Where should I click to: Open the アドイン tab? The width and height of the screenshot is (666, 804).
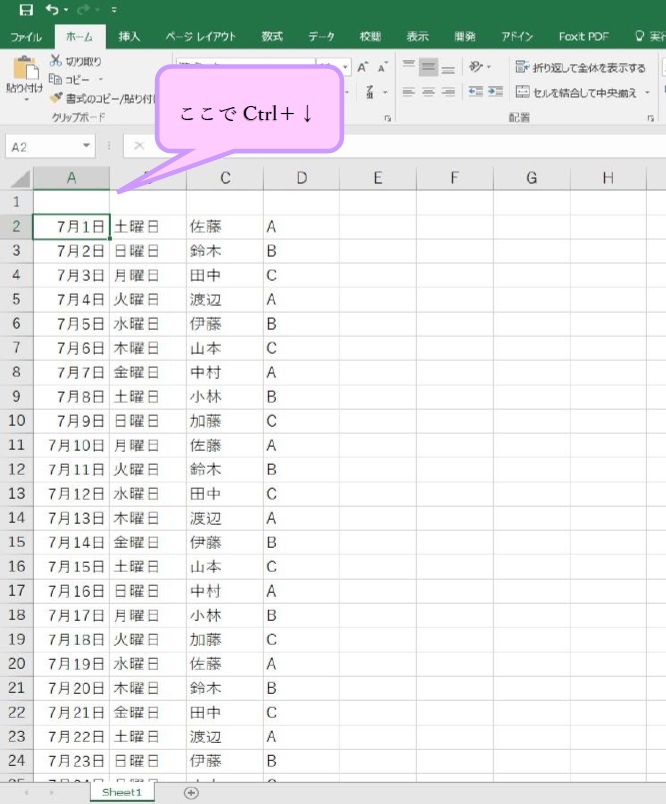pos(517,37)
